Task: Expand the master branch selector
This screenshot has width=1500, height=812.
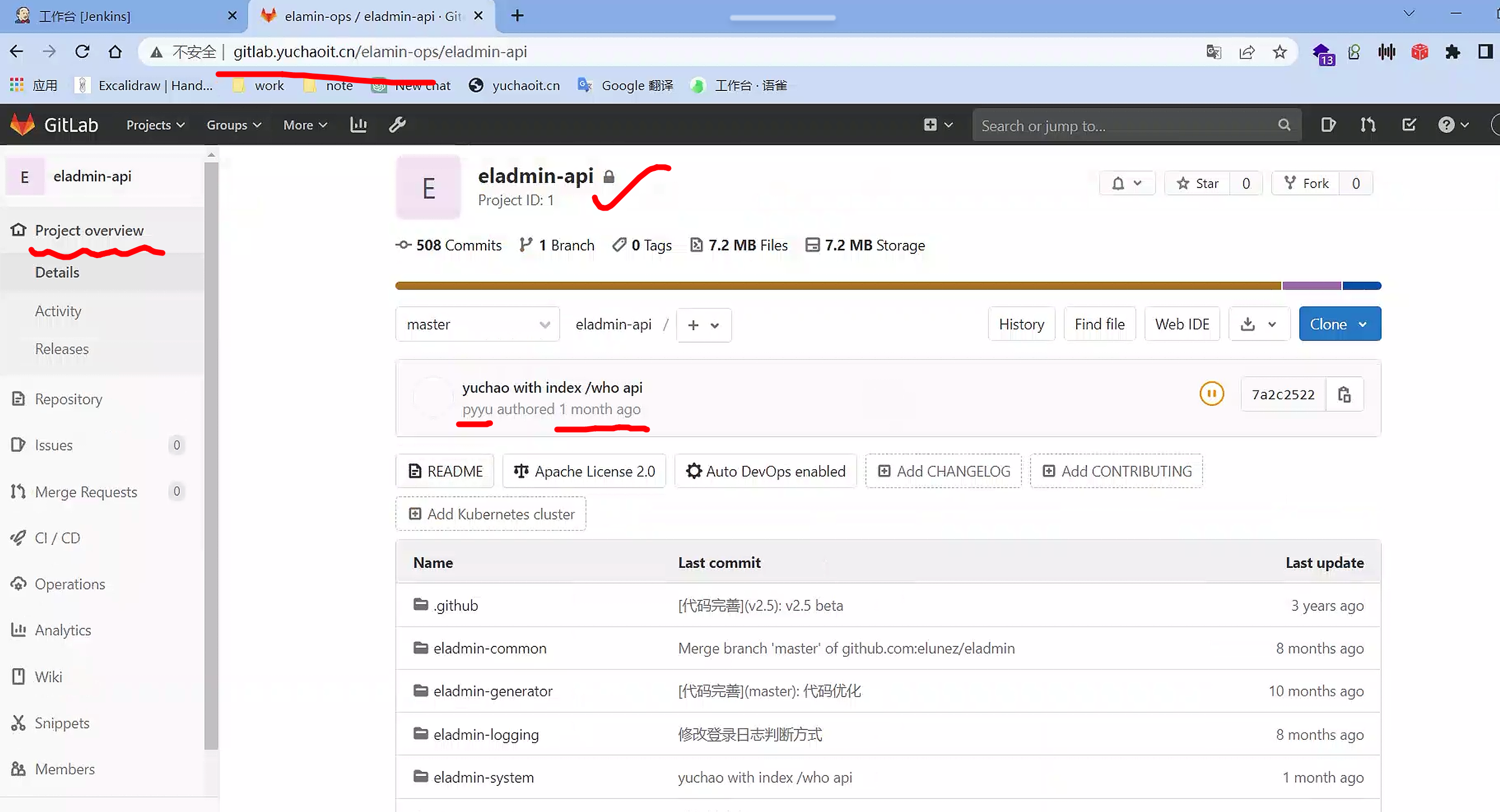Action: click(478, 324)
